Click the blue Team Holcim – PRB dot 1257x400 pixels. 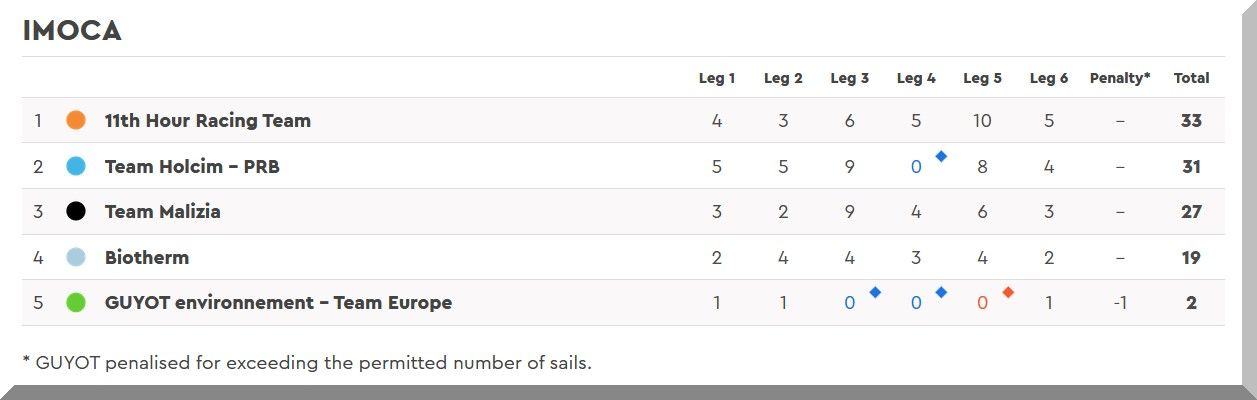75,166
